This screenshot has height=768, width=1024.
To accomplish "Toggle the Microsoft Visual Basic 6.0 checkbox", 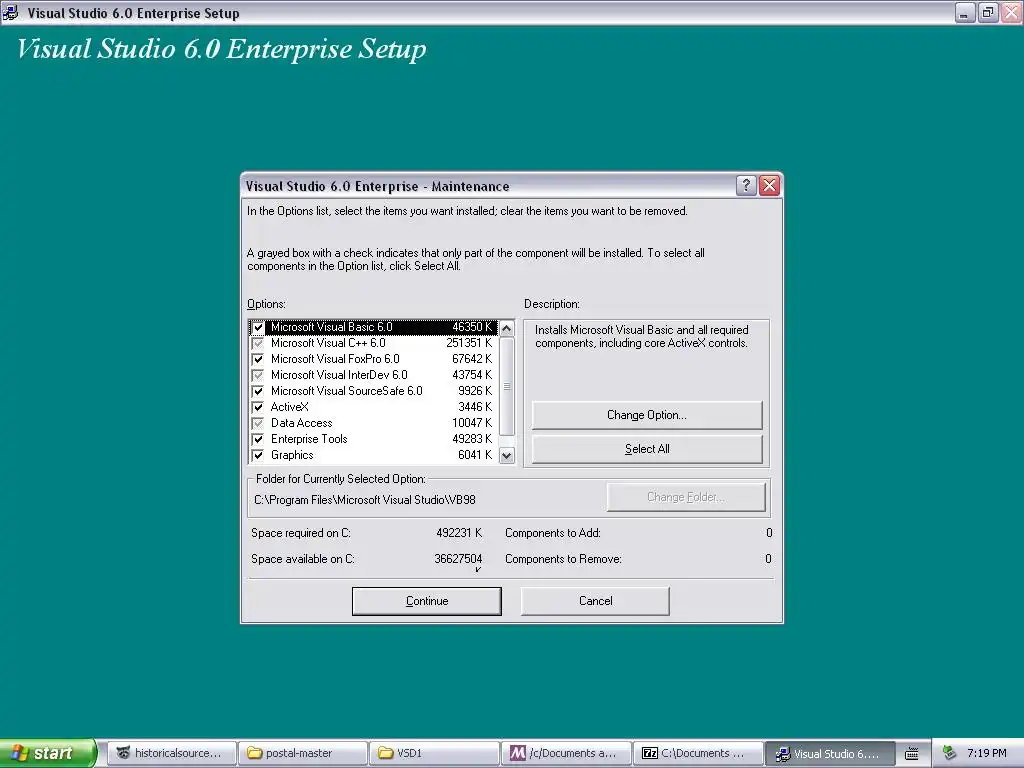I will point(258,327).
